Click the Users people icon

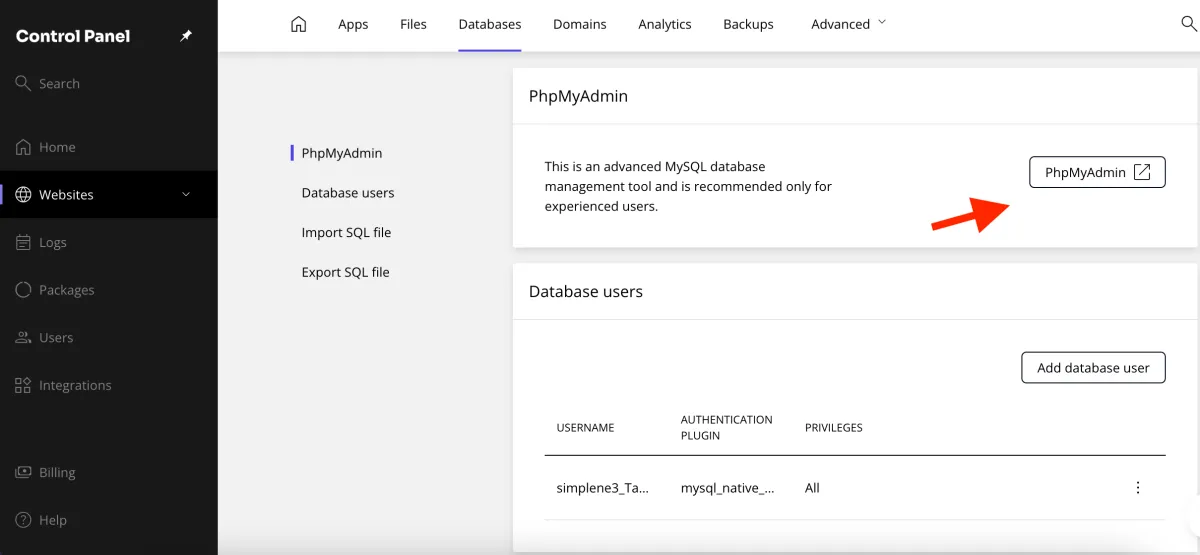tap(23, 338)
